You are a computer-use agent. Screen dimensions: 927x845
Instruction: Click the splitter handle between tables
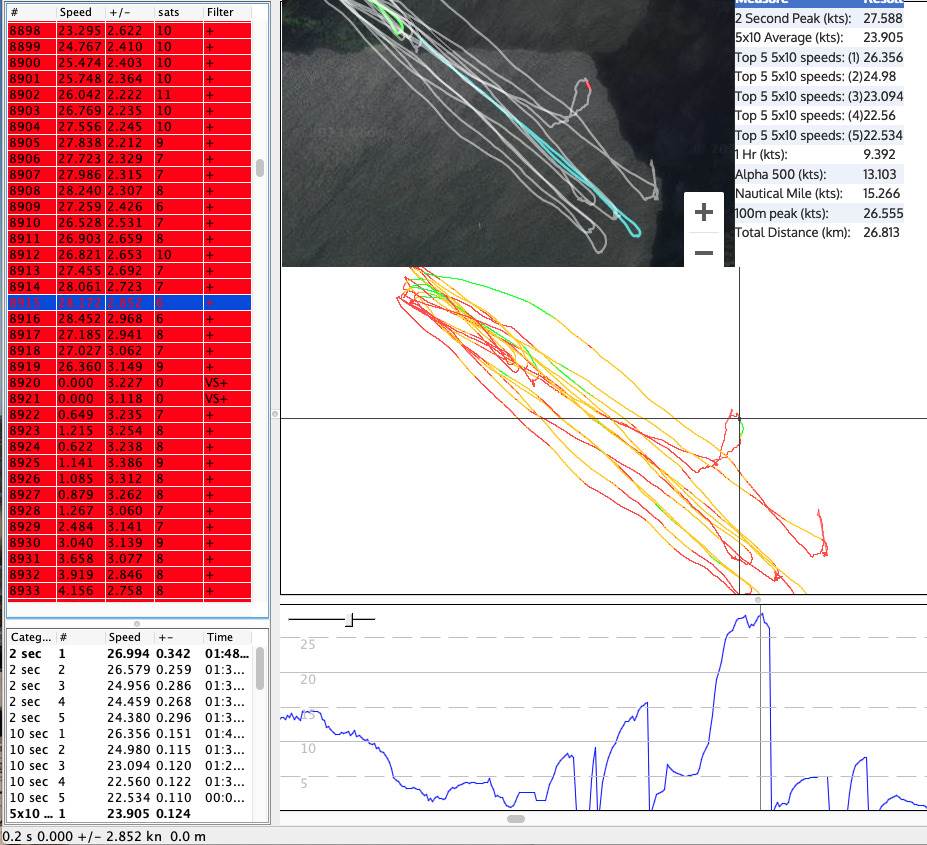click(137, 623)
